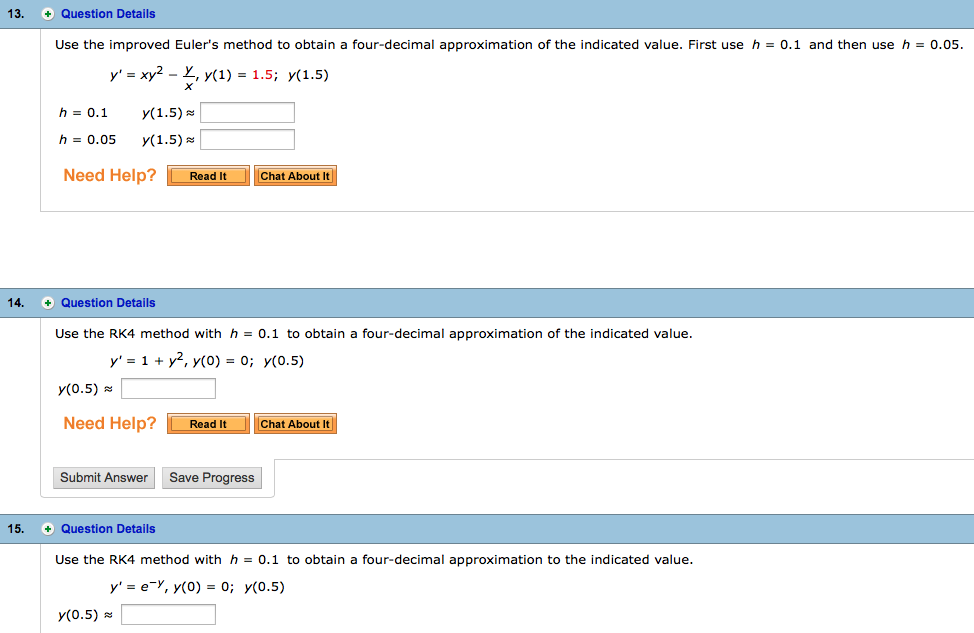This screenshot has width=974, height=633.
Task: Click Save Progress under question 14
Action: point(211,477)
